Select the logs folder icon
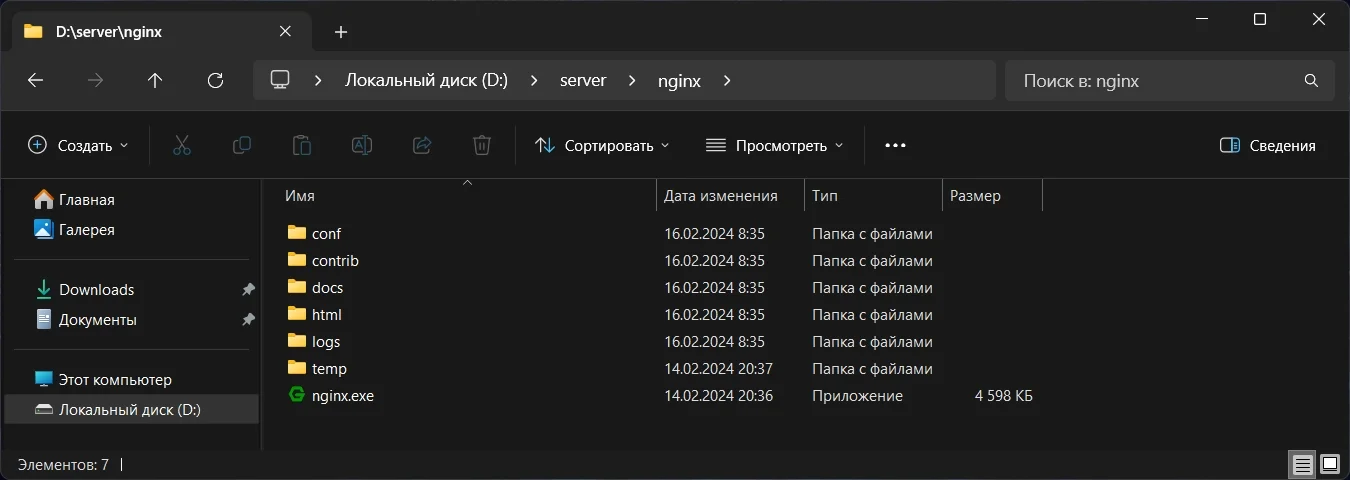The width and height of the screenshot is (1350, 480). tap(296, 341)
